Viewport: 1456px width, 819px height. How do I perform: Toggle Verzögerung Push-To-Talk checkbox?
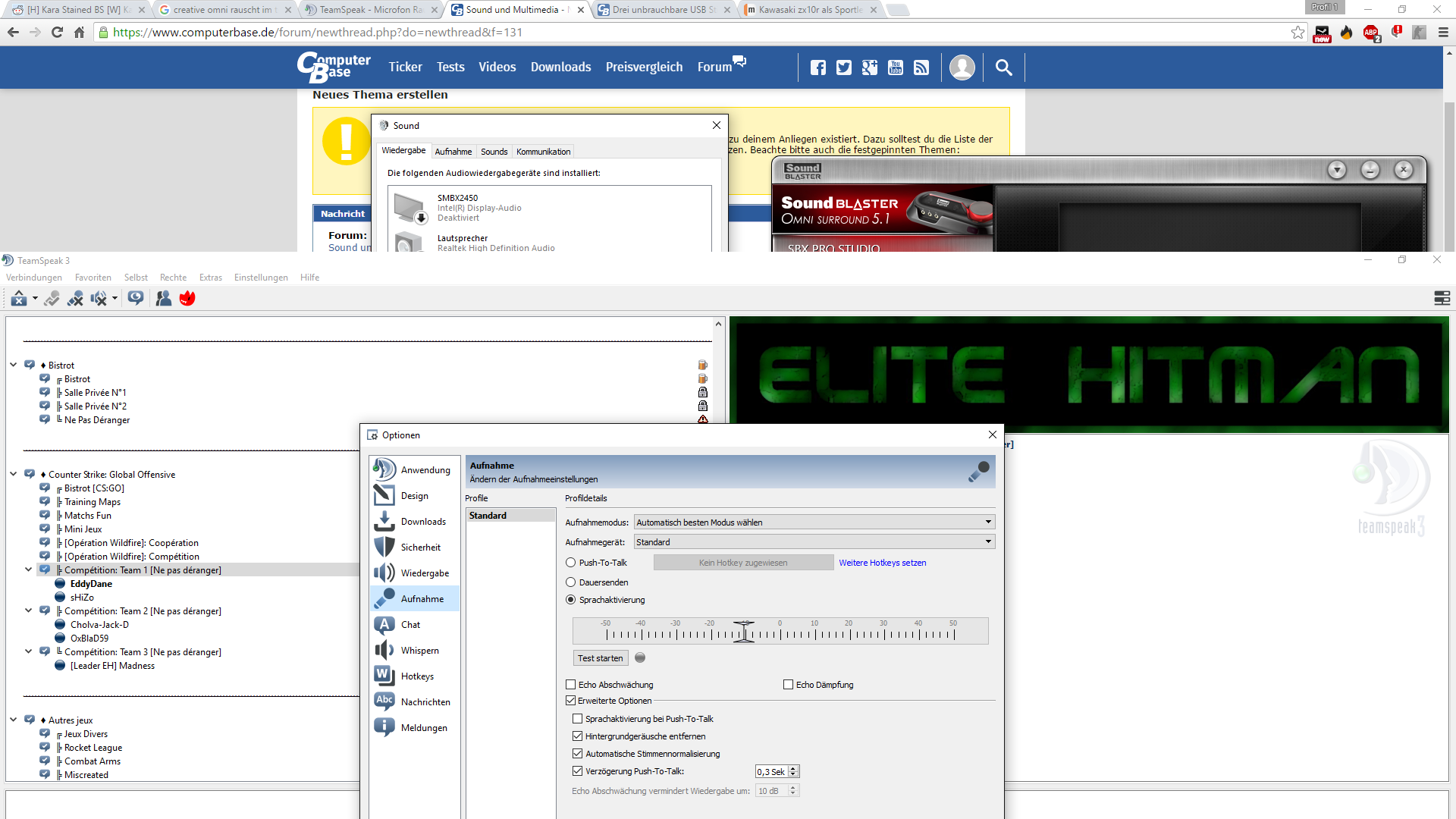click(578, 771)
